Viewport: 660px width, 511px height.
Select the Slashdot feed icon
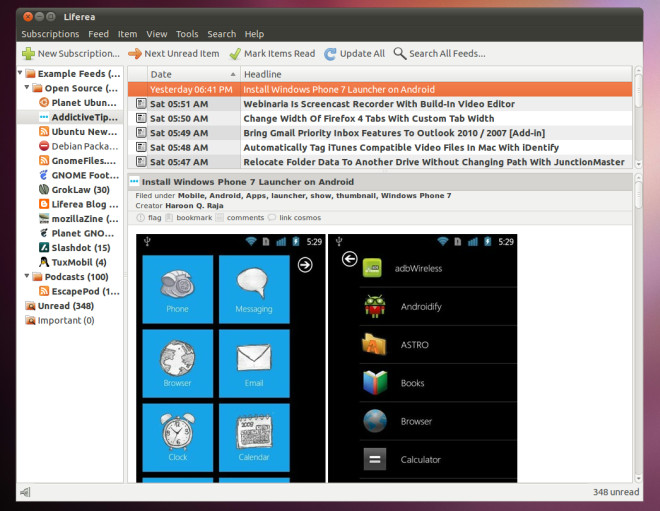pos(44,248)
